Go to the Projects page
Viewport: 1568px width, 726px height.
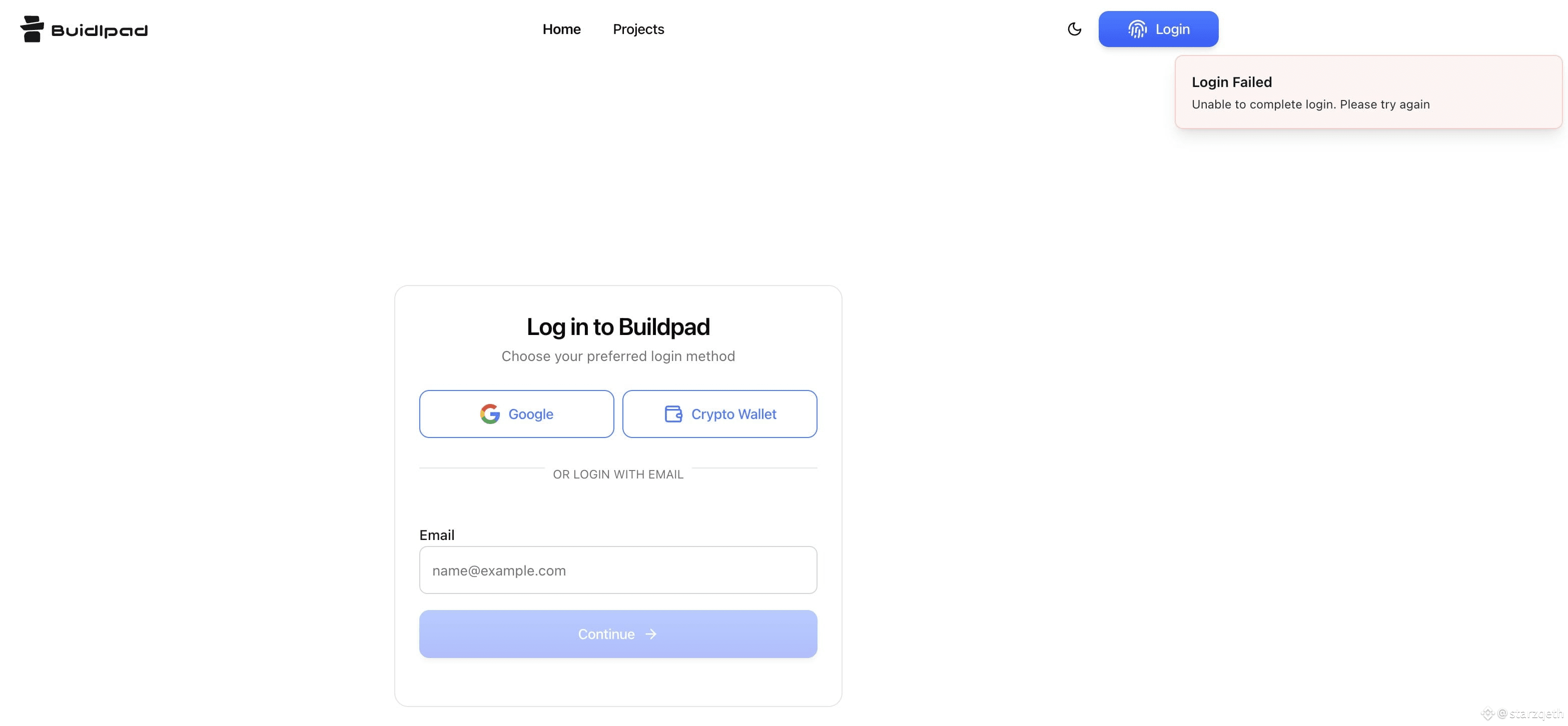point(638,29)
